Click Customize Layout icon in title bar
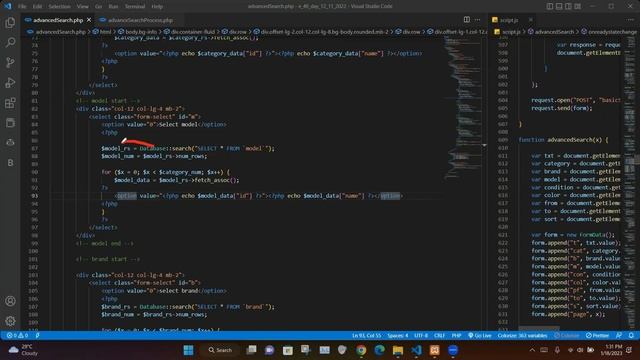 (x=578, y=6)
